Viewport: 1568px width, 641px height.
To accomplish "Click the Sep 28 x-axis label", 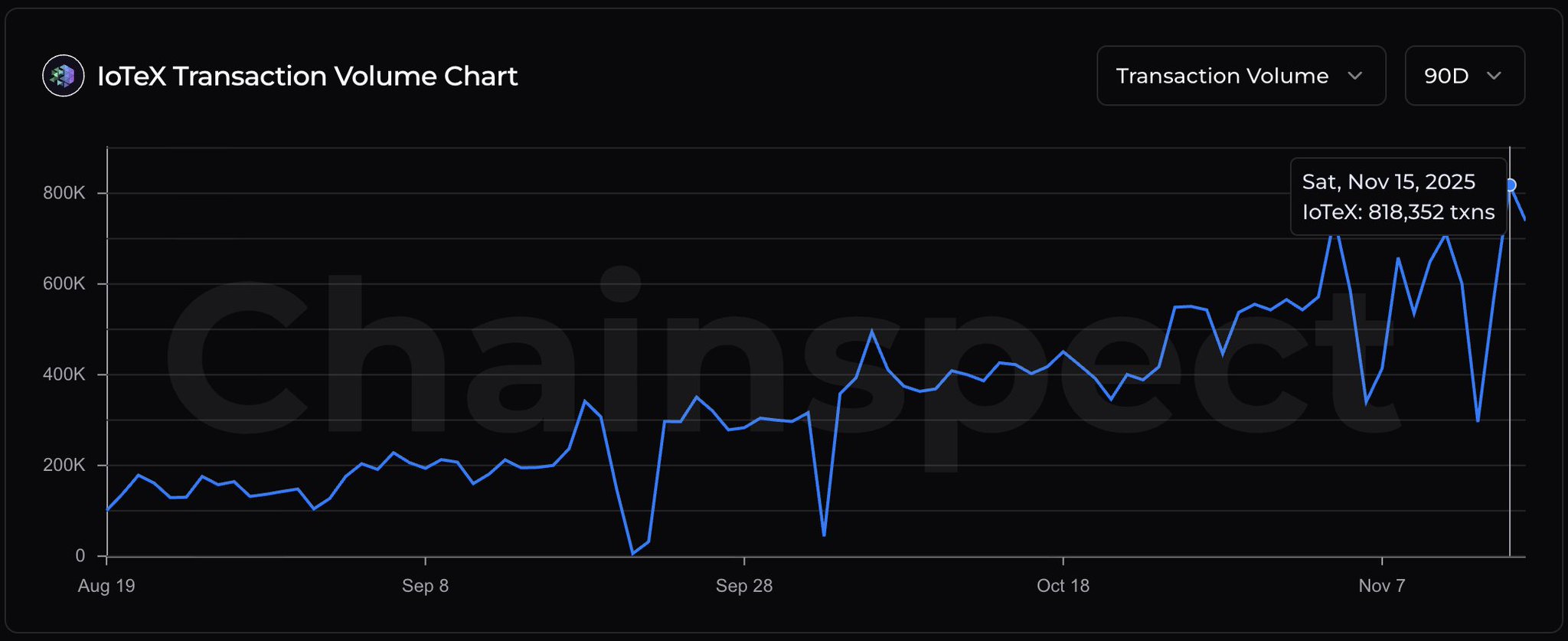I will [744, 586].
